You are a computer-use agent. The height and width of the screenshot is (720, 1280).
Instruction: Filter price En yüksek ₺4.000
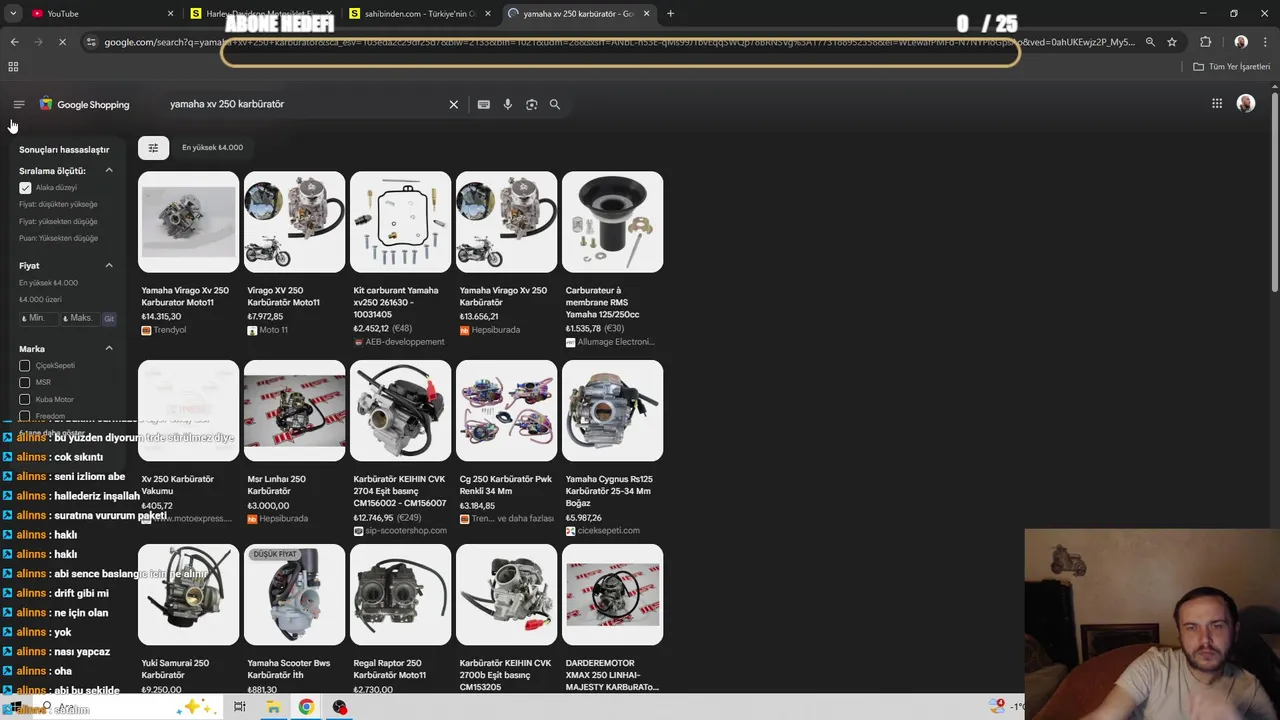pos(48,283)
